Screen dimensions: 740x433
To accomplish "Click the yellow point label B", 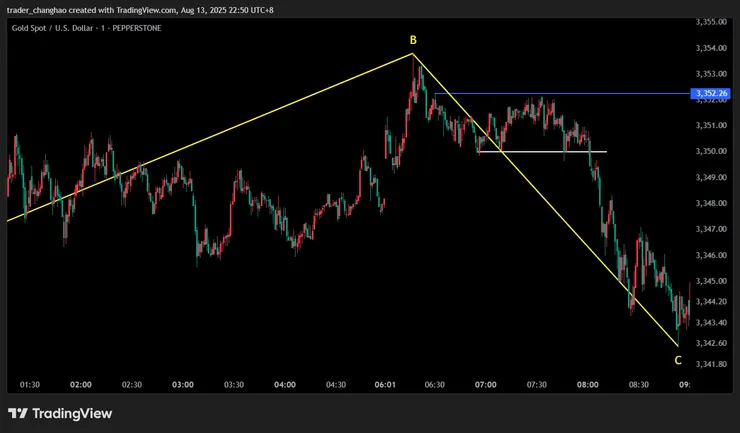I will 413,41.
